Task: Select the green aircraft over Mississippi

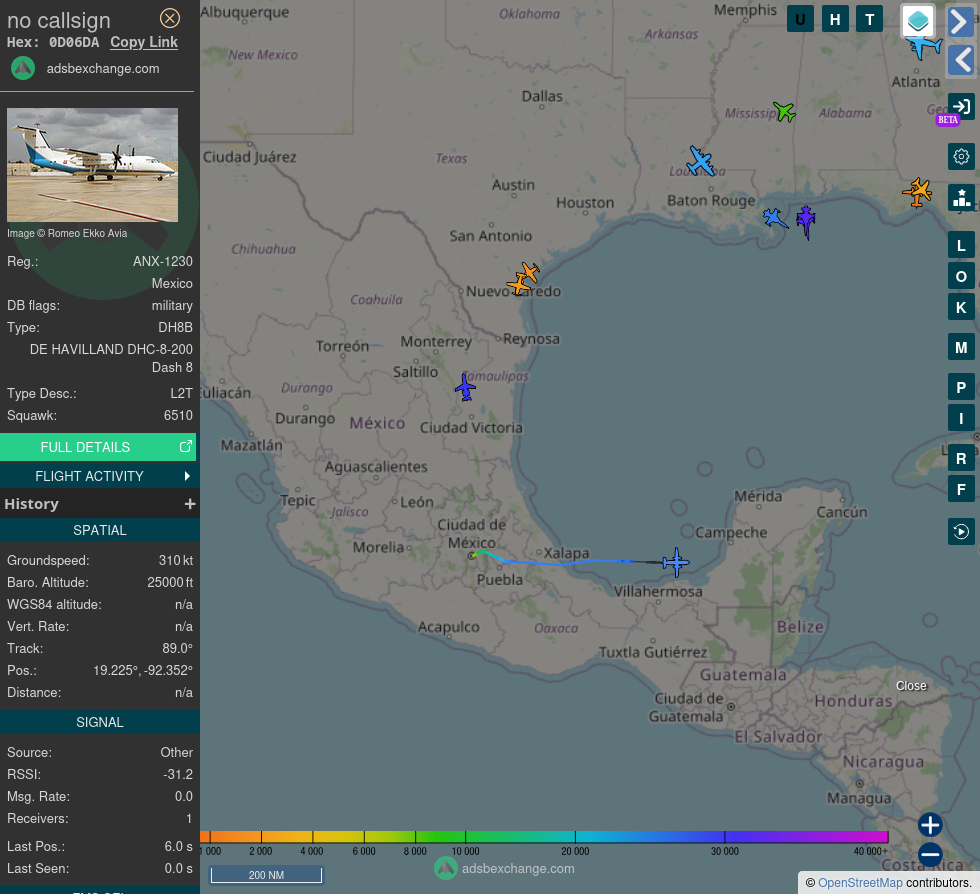Action: [784, 112]
